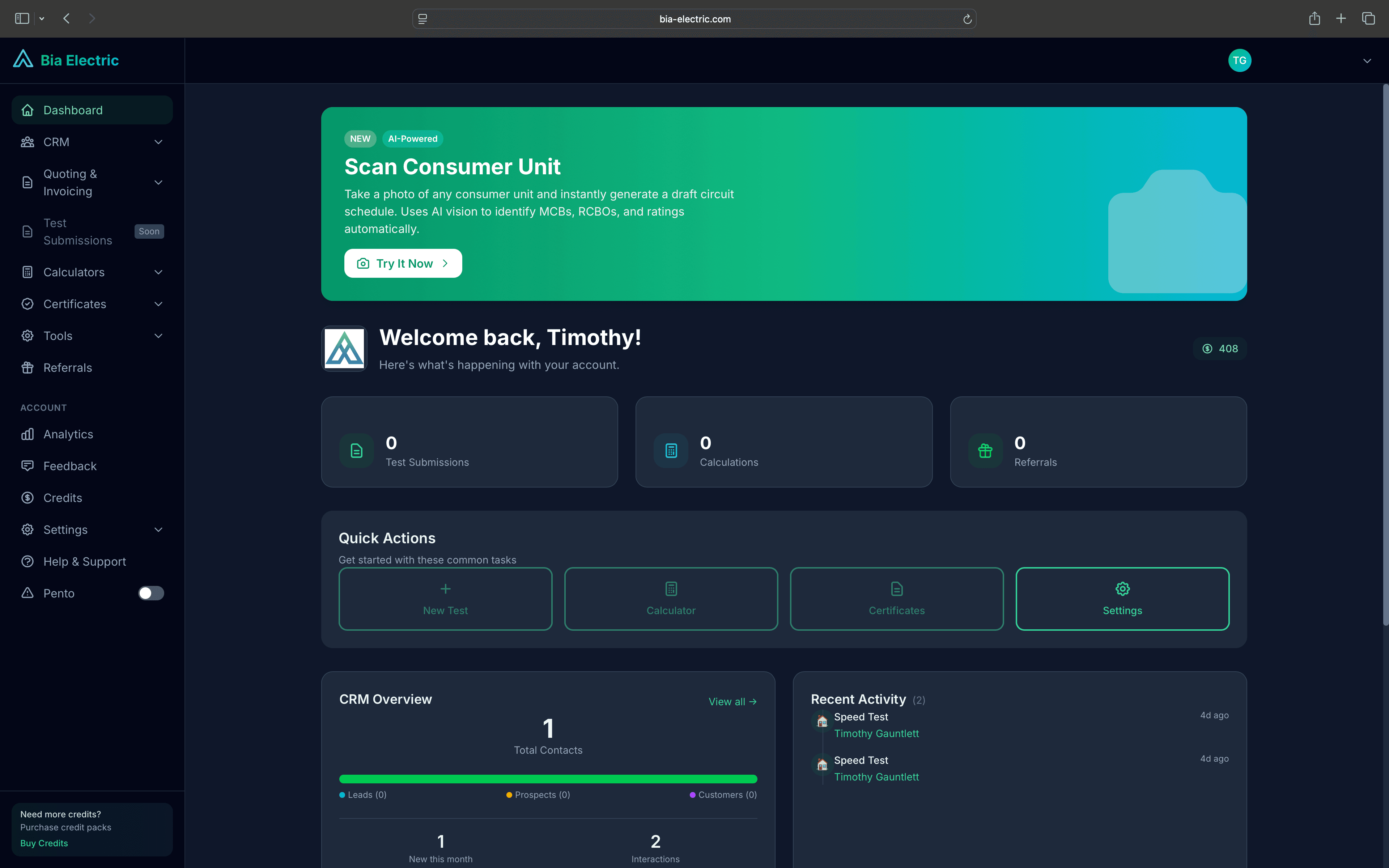Click the Leads progress bar in CRM Overview
The width and height of the screenshot is (1389, 868).
pyautogui.click(x=548, y=778)
